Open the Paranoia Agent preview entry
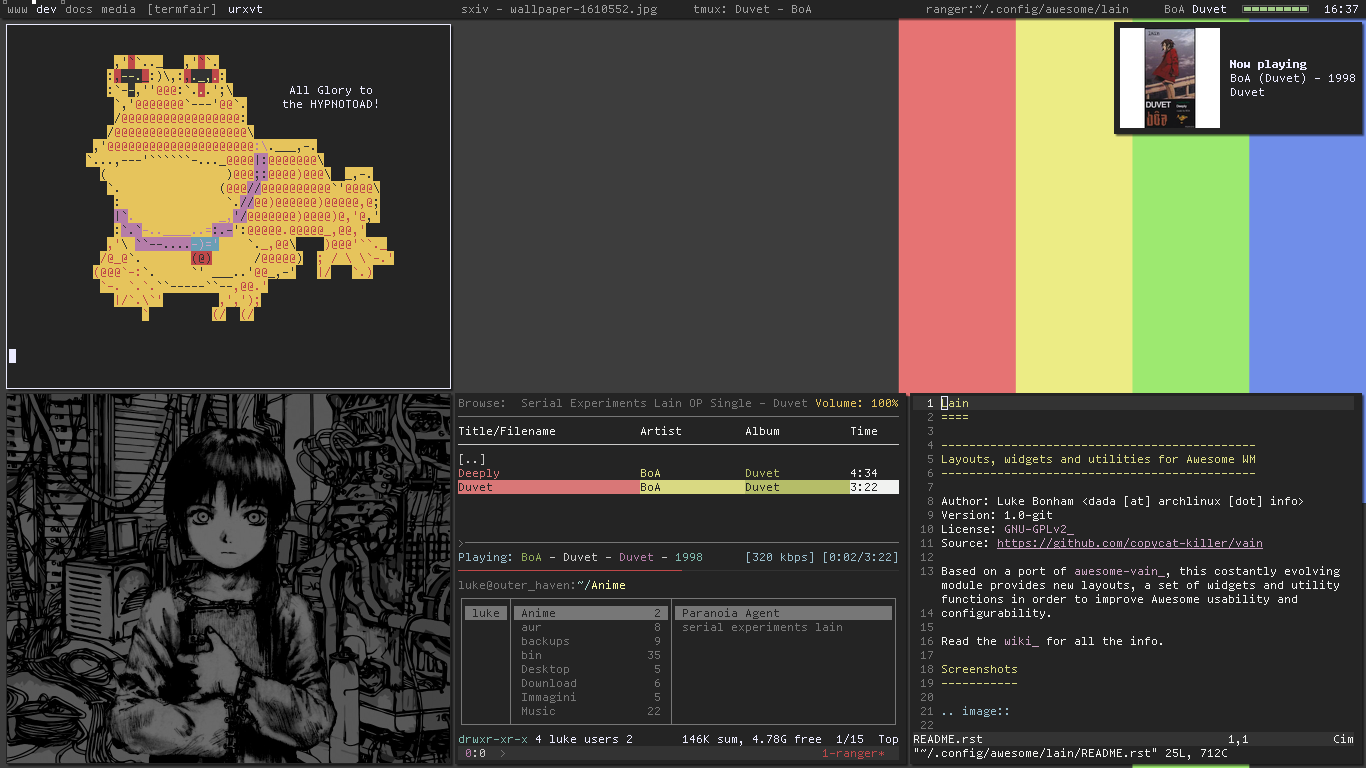This screenshot has height=768, width=1366. (783, 613)
